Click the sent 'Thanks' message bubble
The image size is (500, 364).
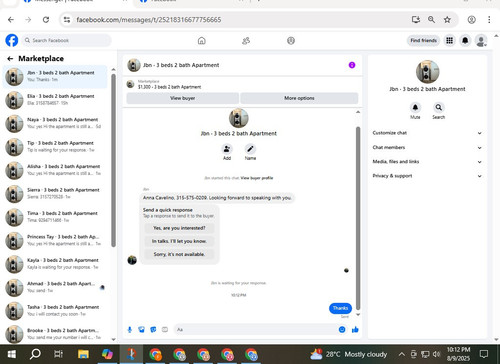(x=340, y=308)
